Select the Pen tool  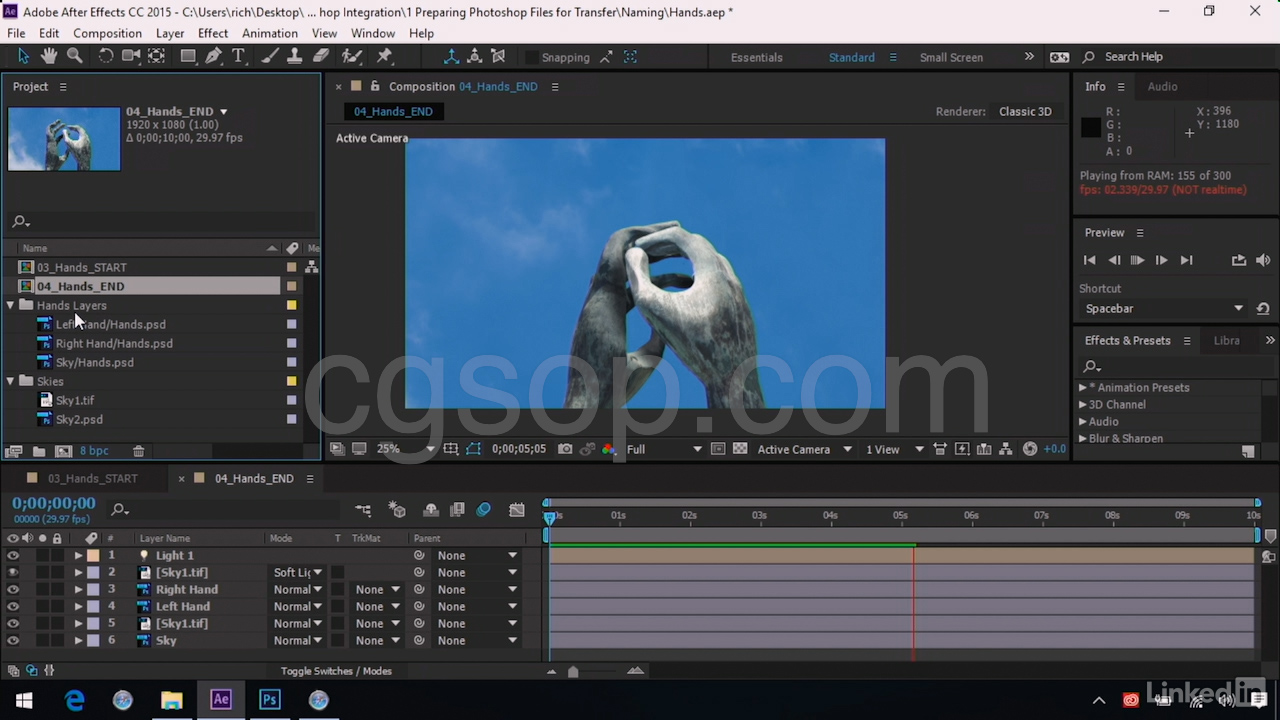click(x=213, y=57)
